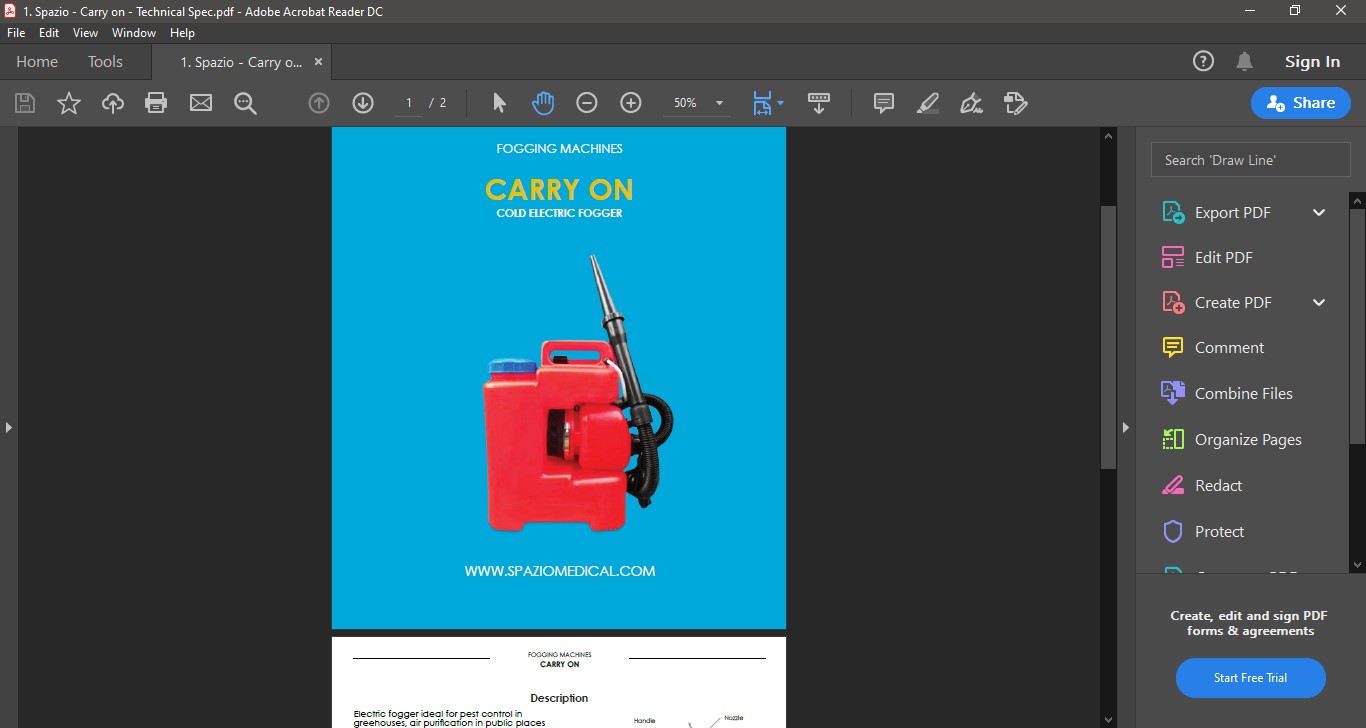Image resolution: width=1366 pixels, height=728 pixels.
Task: Click the Zoom out minus icon
Action: pyautogui.click(x=587, y=103)
